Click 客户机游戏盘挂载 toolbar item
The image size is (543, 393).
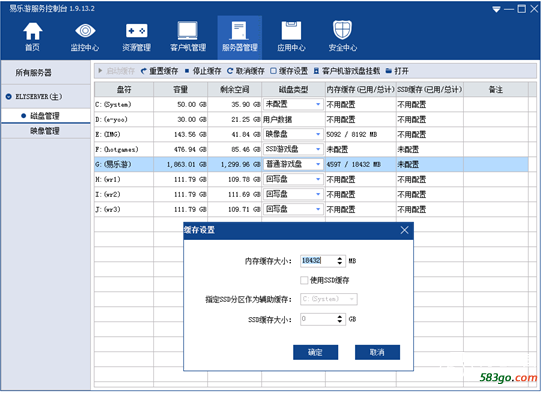point(347,71)
